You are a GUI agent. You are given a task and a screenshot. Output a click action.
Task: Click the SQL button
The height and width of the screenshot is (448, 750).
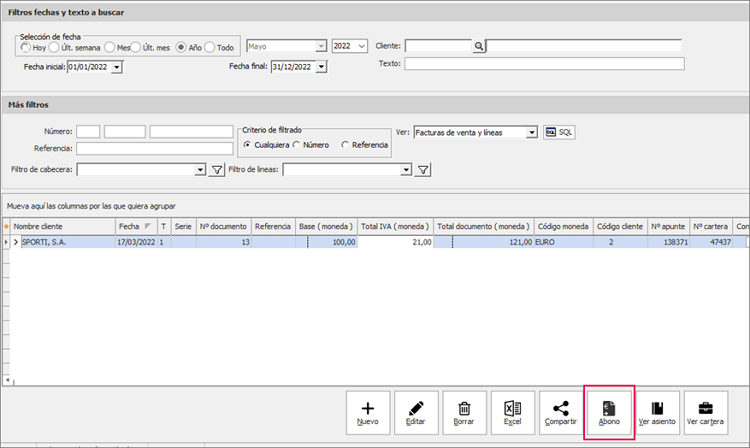pos(559,132)
